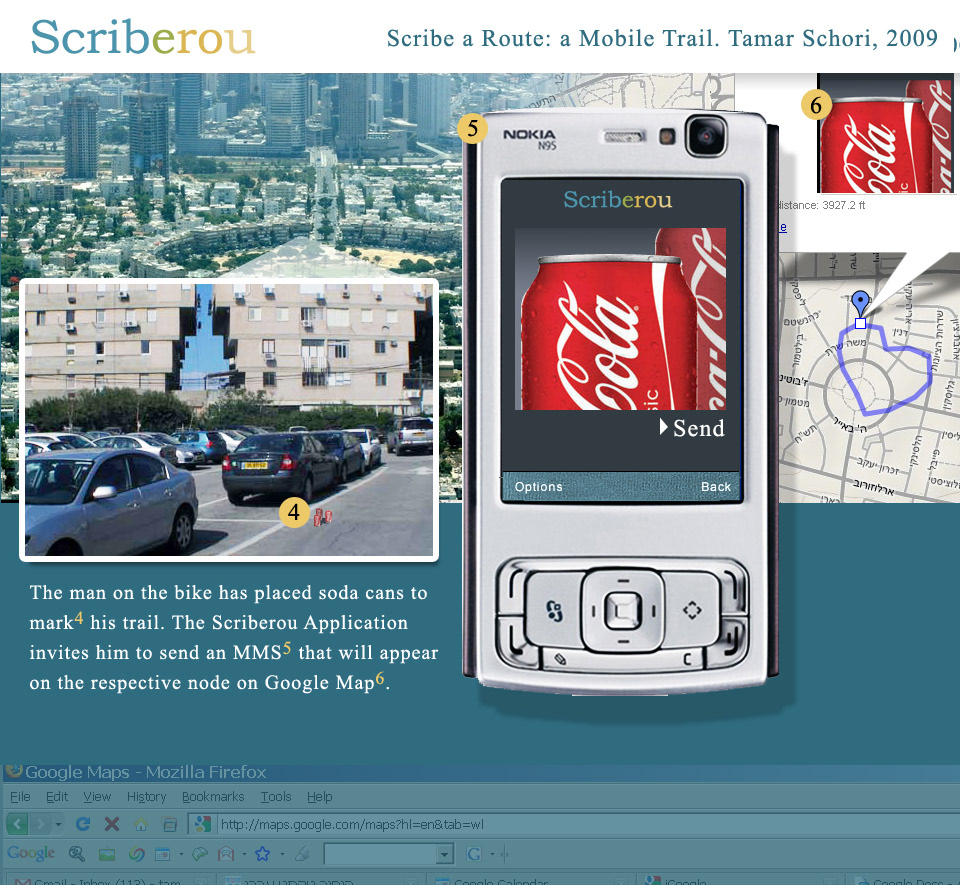Expand the arrow beside the G icon
The image size is (960, 885).
pos(492,854)
